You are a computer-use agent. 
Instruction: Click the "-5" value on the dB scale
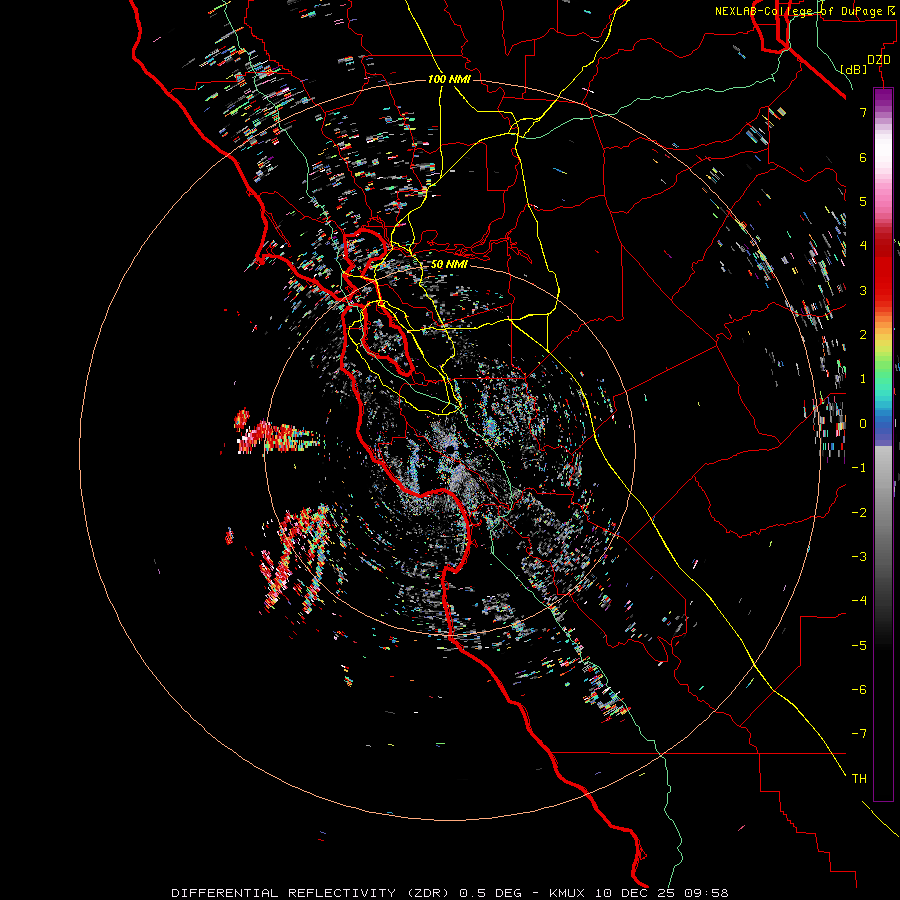click(859, 646)
